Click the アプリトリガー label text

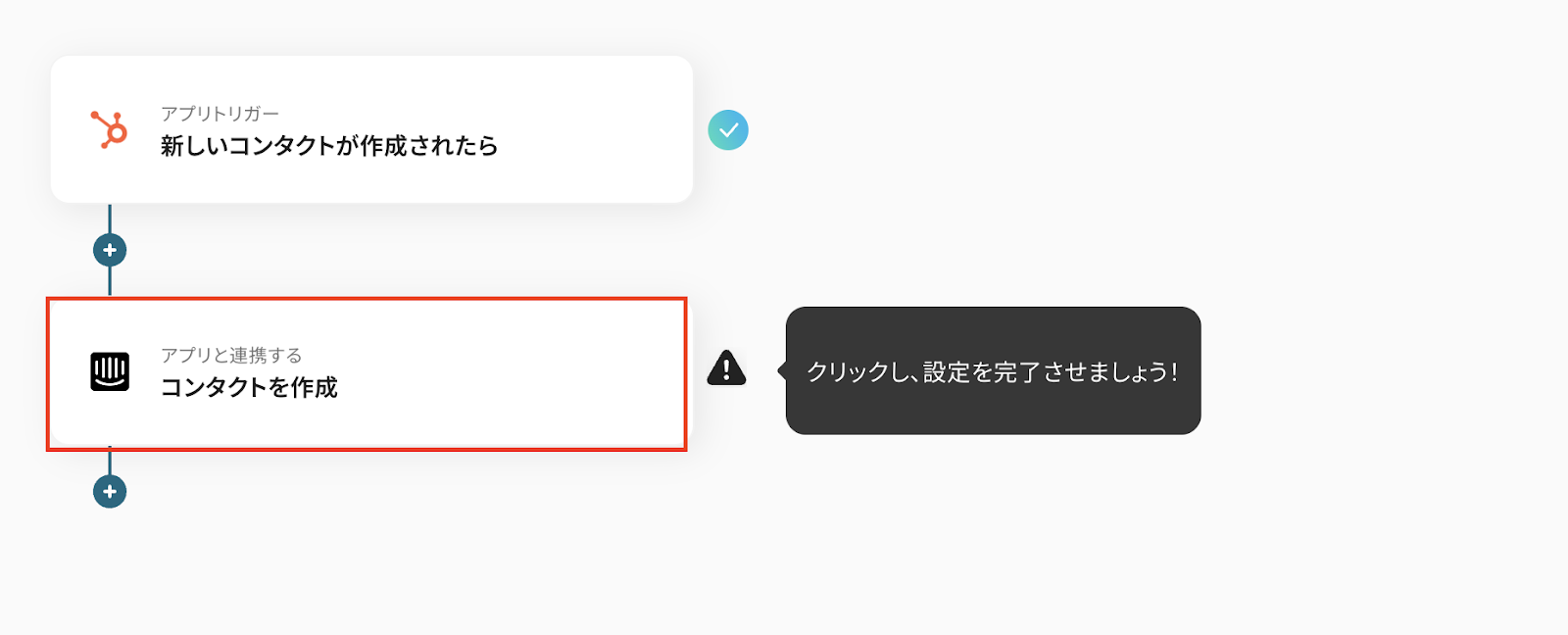pos(220,114)
